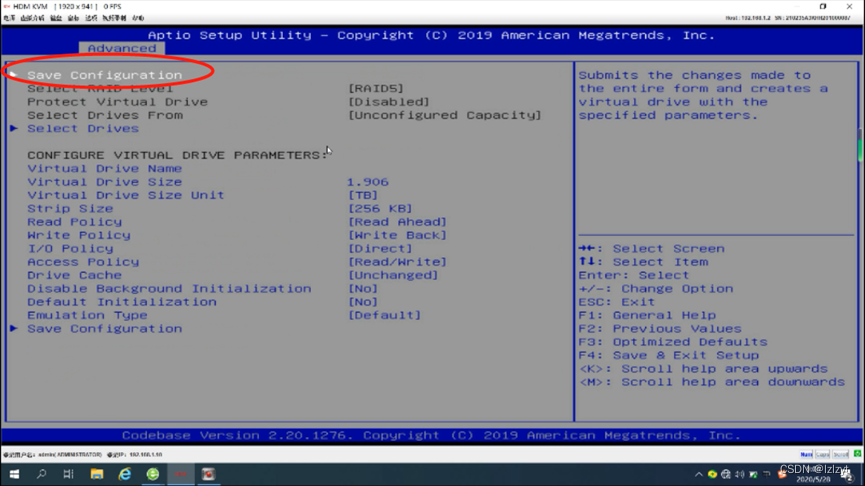
Task: Click the Strip Size label
Action: point(70,208)
